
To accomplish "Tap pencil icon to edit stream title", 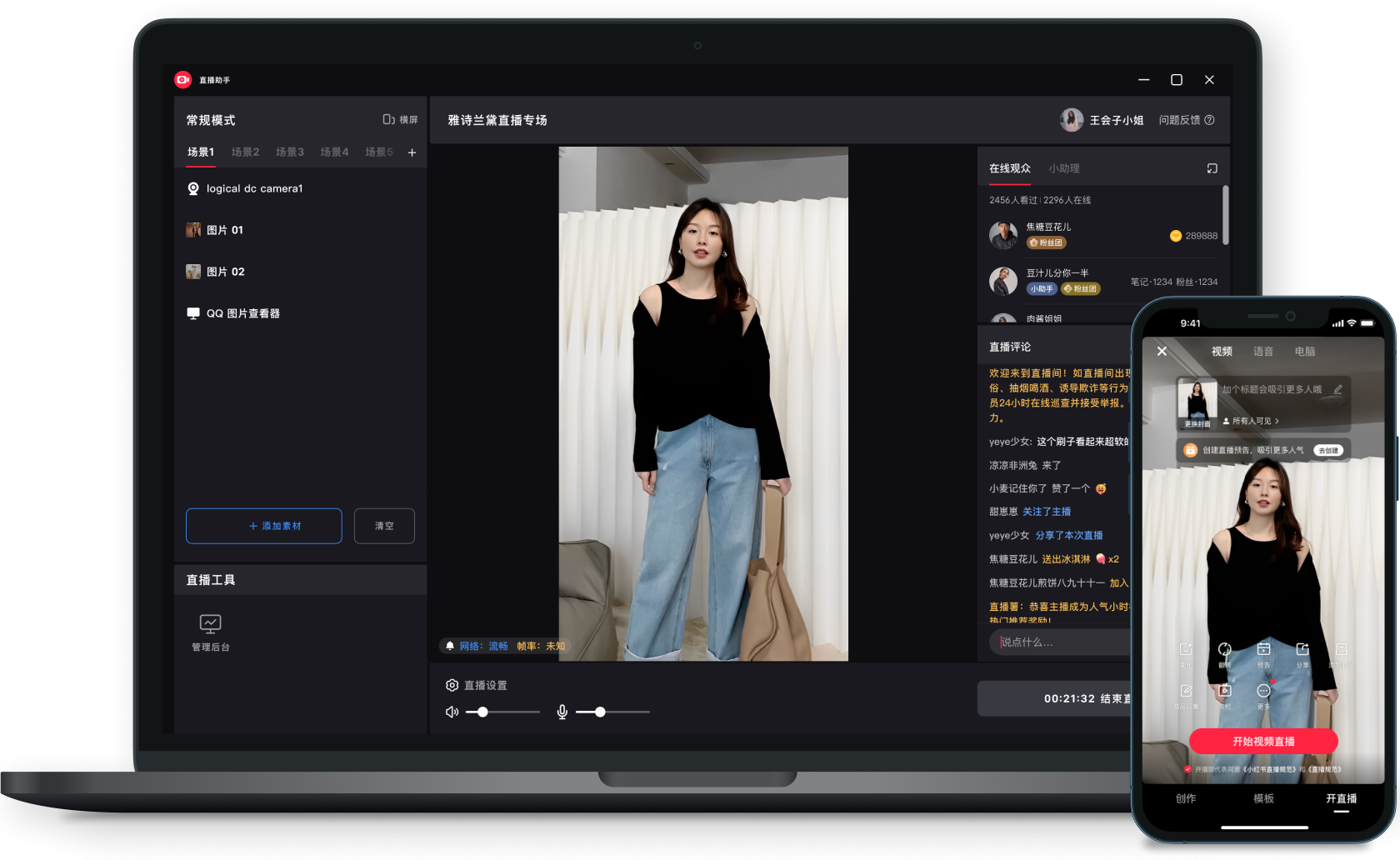I will click(x=1337, y=389).
